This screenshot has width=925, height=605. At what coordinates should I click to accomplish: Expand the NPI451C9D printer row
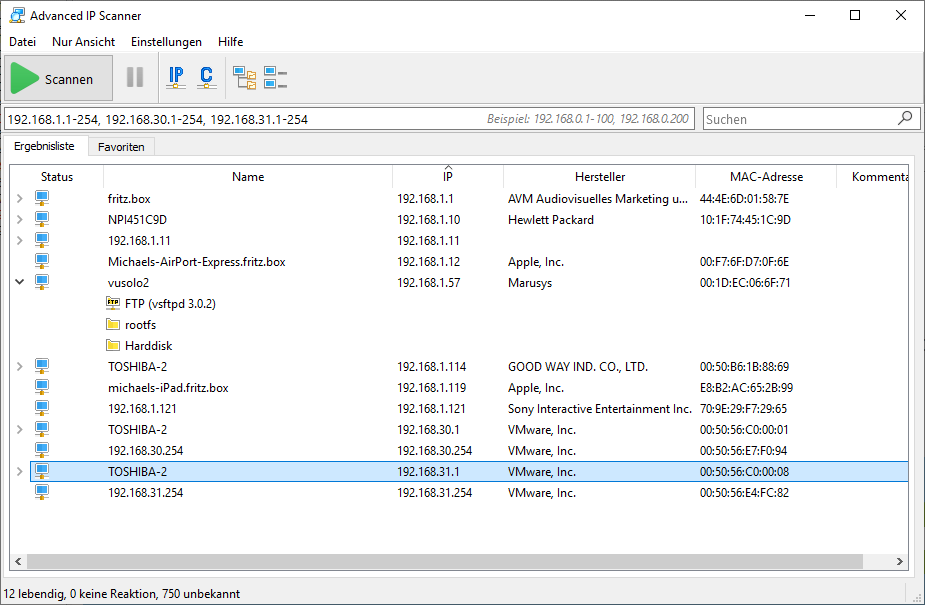20,220
